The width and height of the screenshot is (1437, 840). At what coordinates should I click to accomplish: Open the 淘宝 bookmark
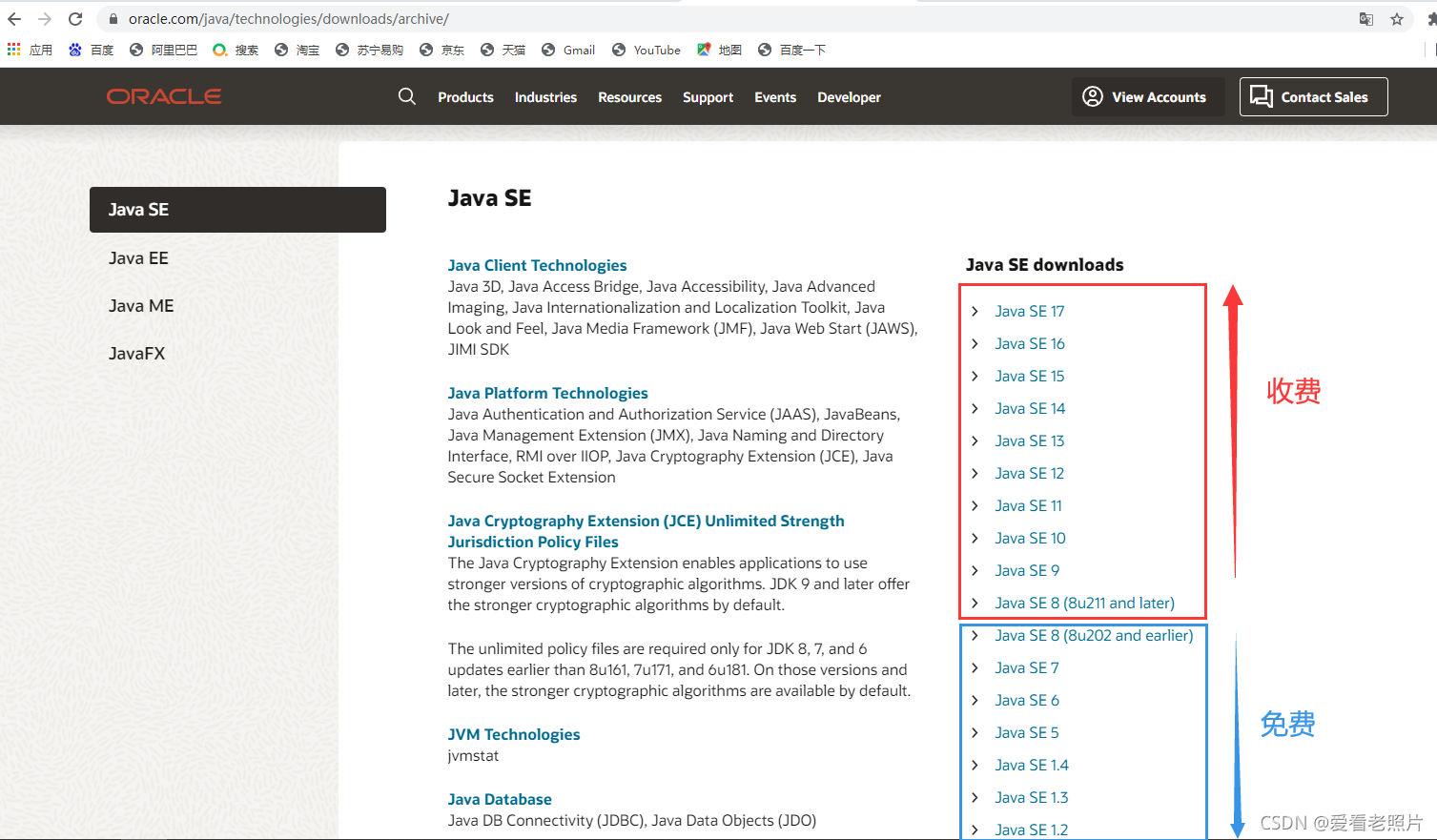[297, 50]
